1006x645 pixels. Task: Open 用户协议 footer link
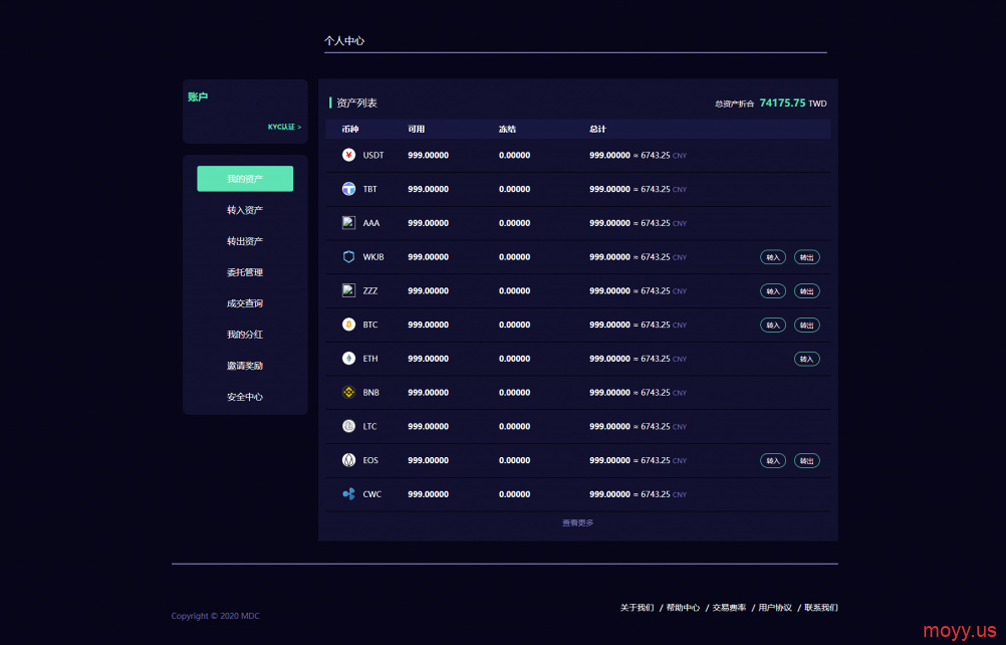(775, 607)
